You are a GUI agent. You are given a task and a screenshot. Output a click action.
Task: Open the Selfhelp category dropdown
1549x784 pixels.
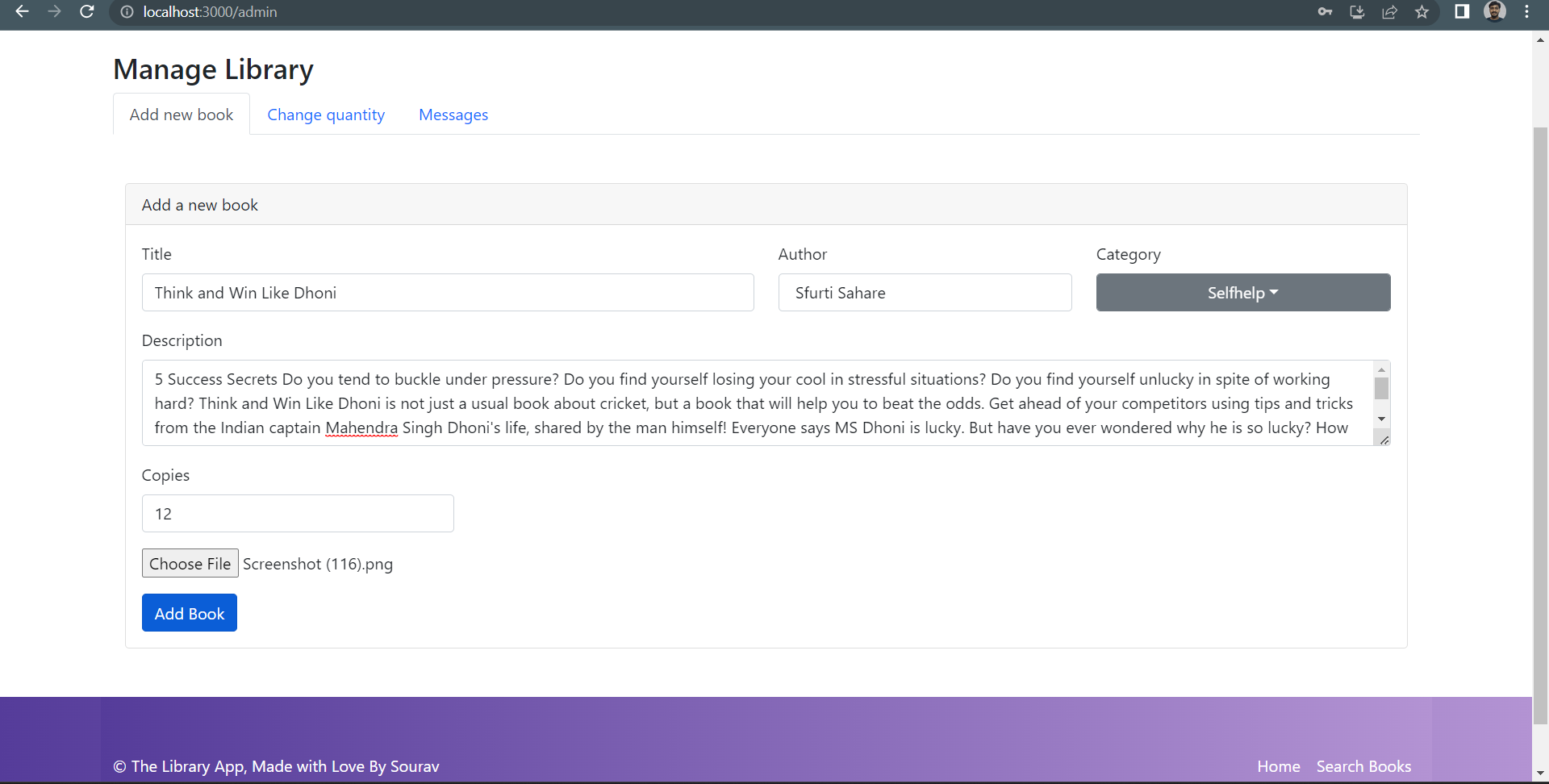(1242, 292)
